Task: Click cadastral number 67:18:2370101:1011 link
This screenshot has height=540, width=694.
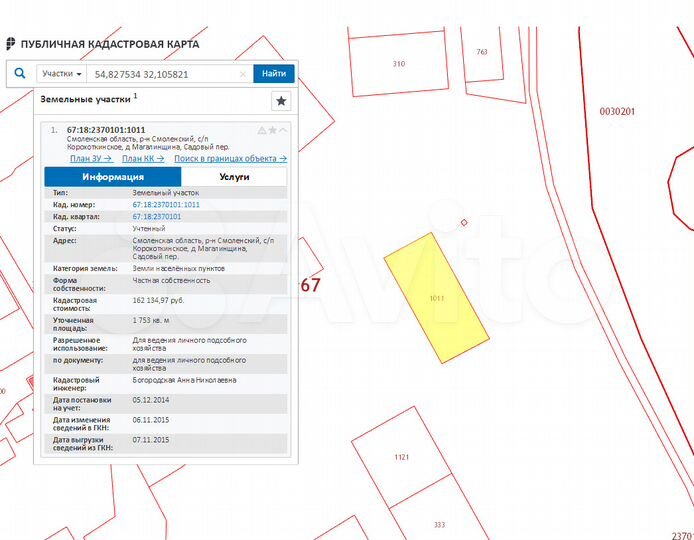Action: [166, 204]
